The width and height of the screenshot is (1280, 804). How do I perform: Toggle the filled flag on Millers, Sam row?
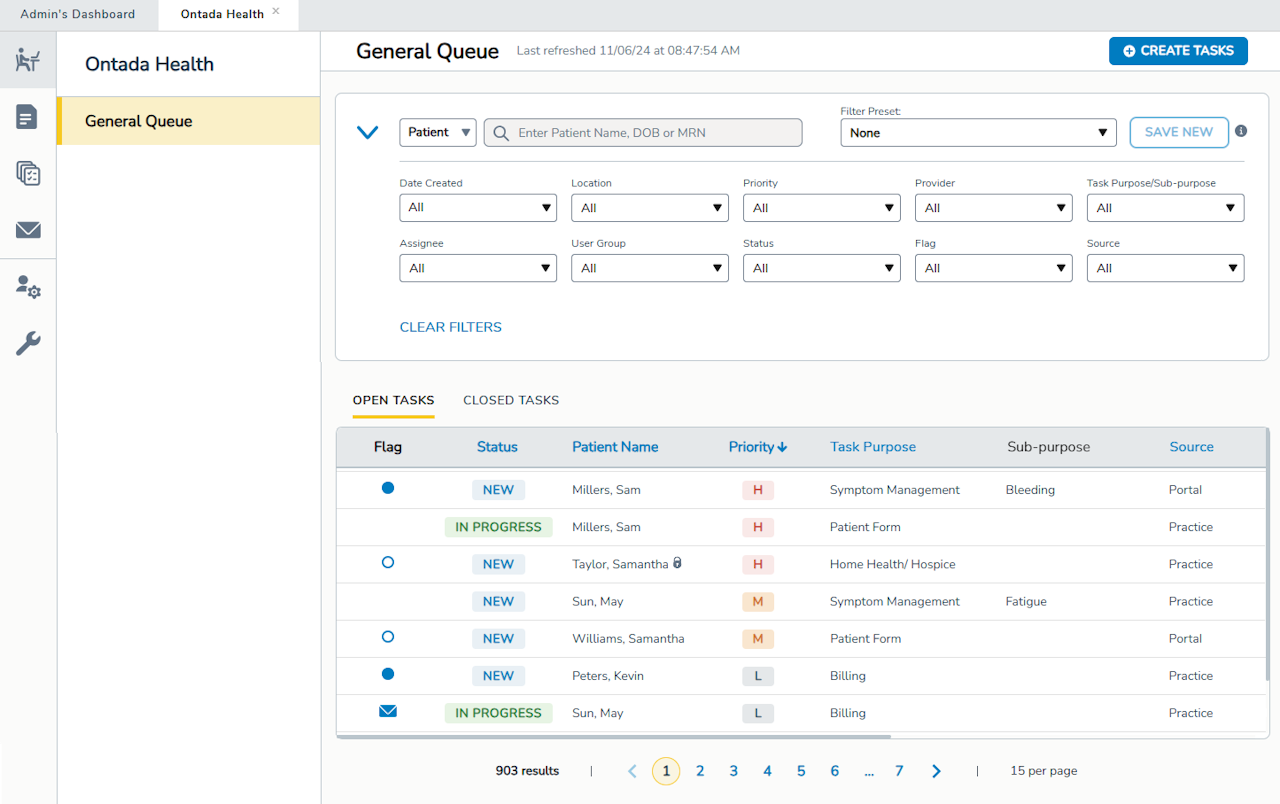click(388, 488)
